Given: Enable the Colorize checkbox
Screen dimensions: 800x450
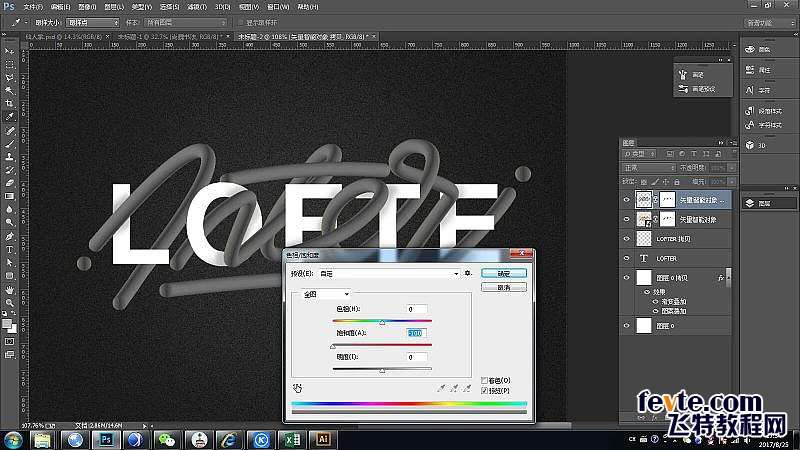Looking at the screenshot, I should point(485,380).
